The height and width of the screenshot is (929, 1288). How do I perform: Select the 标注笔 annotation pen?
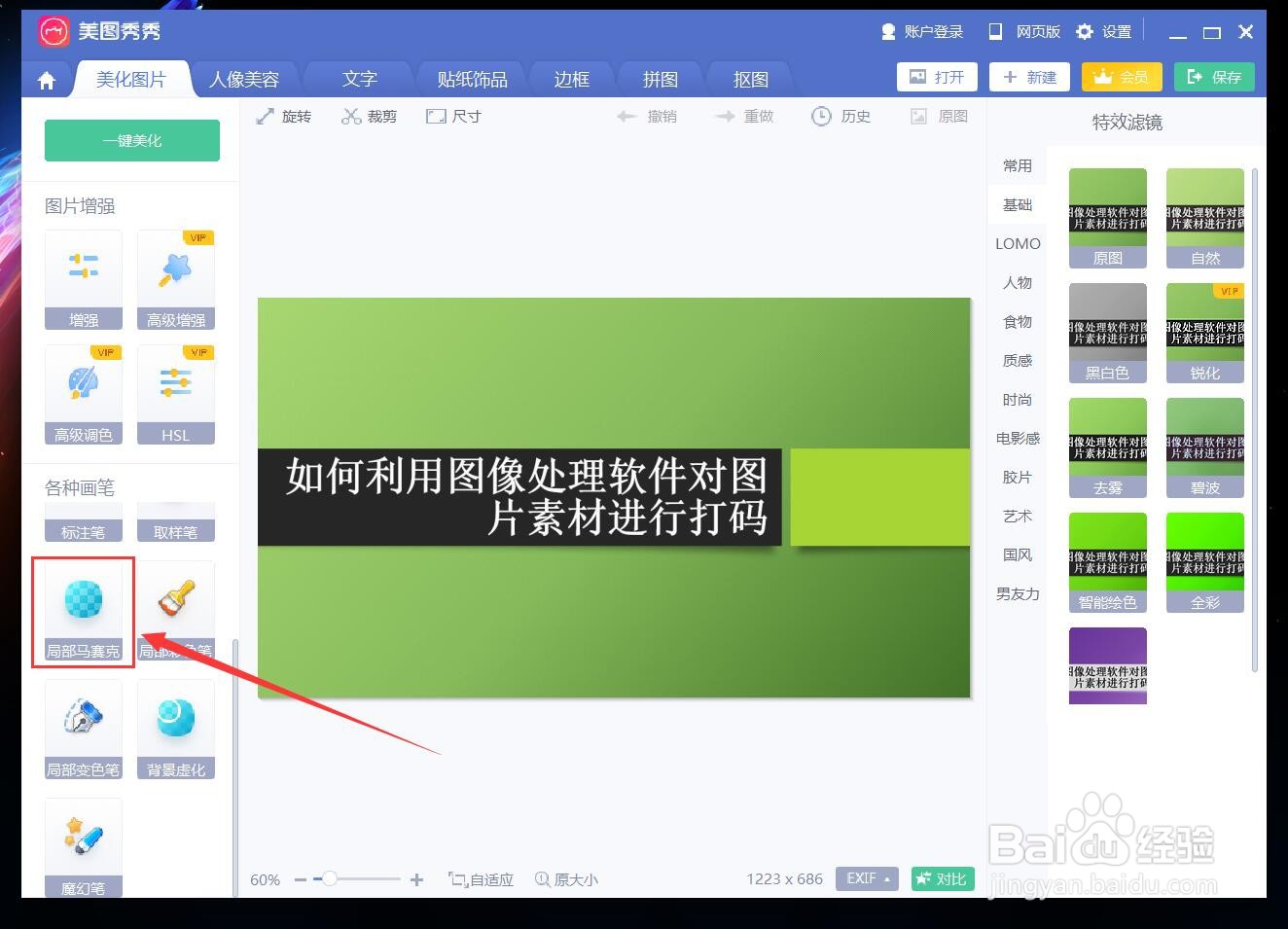[83, 522]
